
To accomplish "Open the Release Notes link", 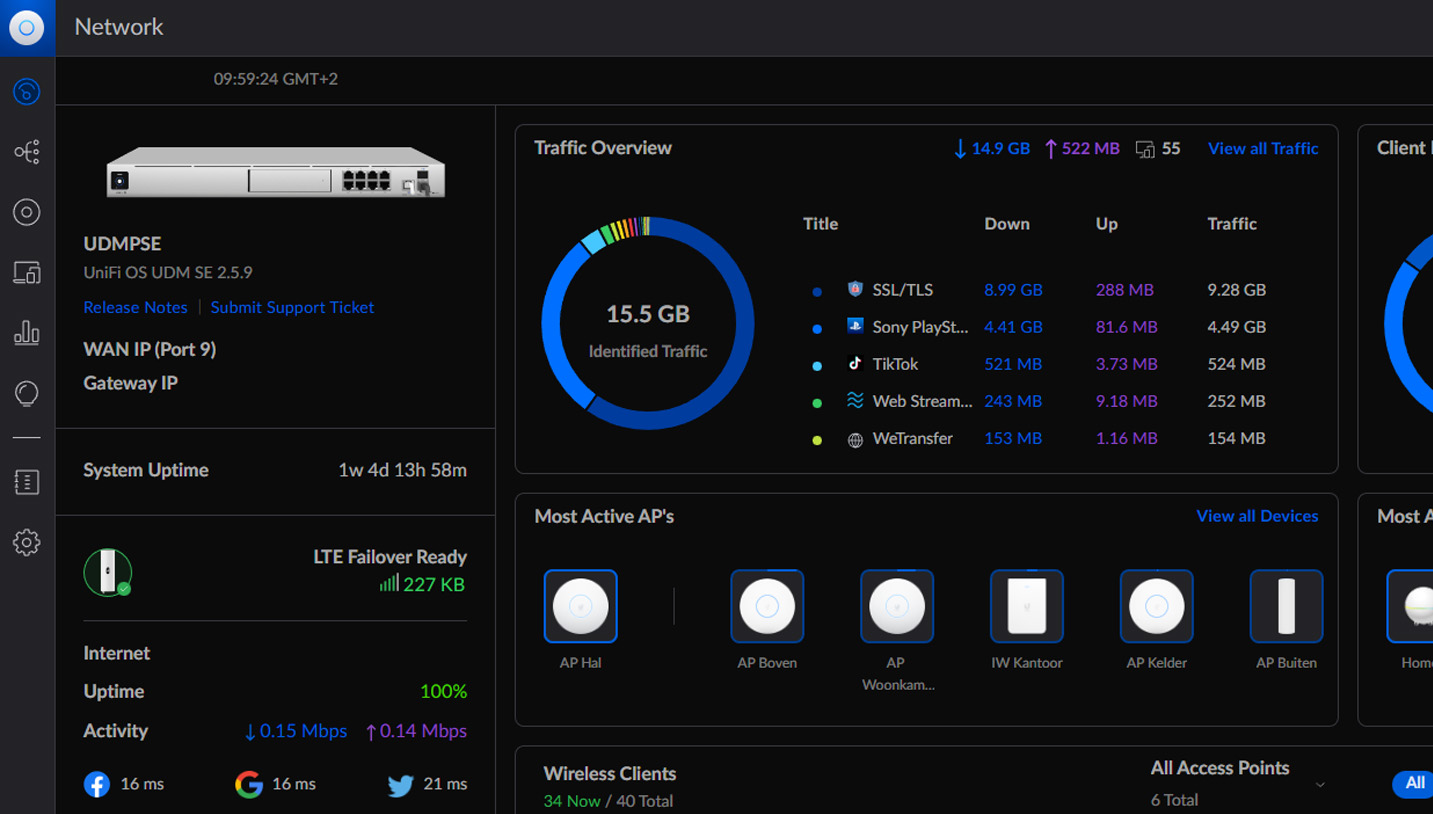I will point(135,307).
